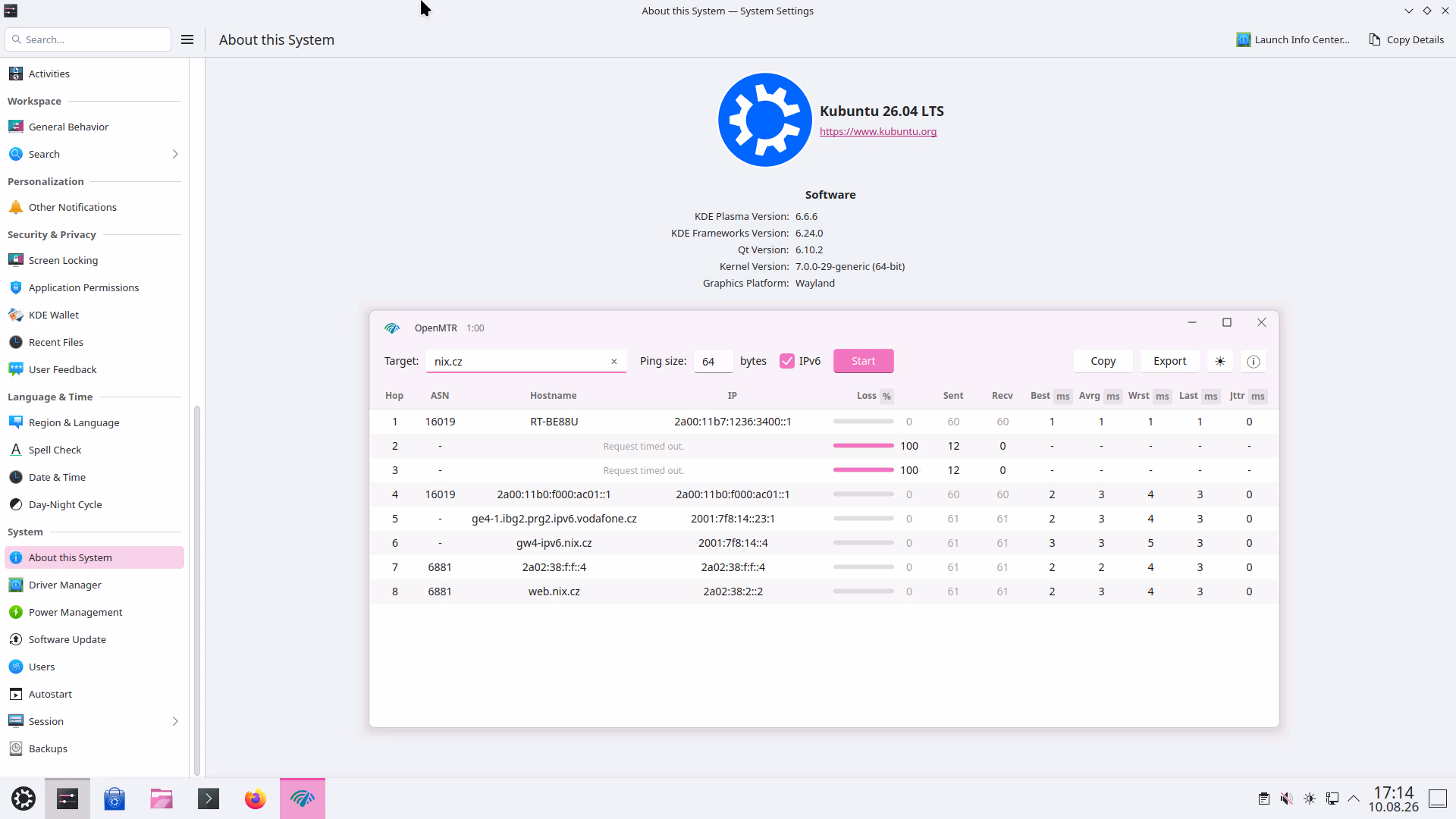The height and width of the screenshot is (819, 1456).
Task: Toggle light/dark theme in OpenMTR
Action: (x=1220, y=362)
